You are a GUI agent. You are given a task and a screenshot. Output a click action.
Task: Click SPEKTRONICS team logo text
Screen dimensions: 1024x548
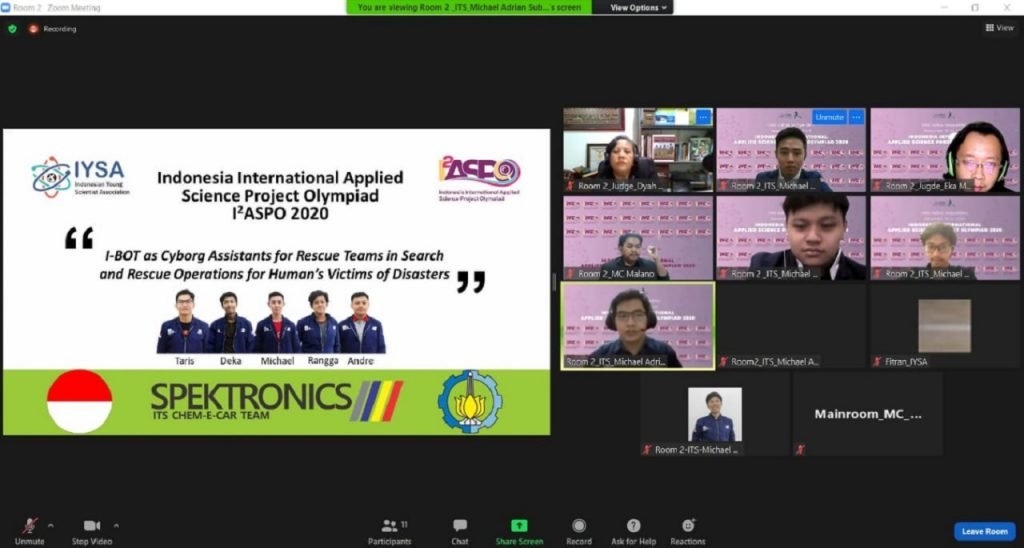[x=251, y=398]
